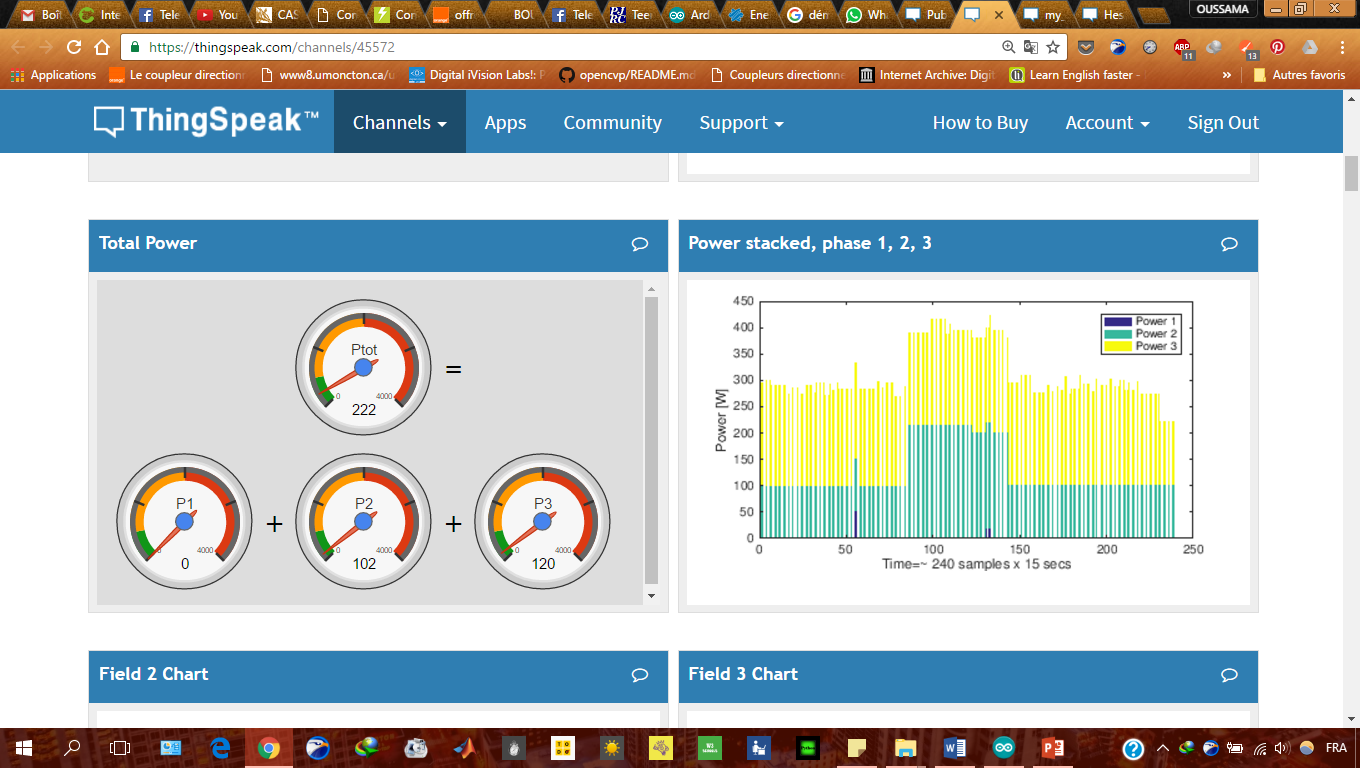1360x768 pixels.
Task: Open the Support dropdown
Action: pos(741,122)
